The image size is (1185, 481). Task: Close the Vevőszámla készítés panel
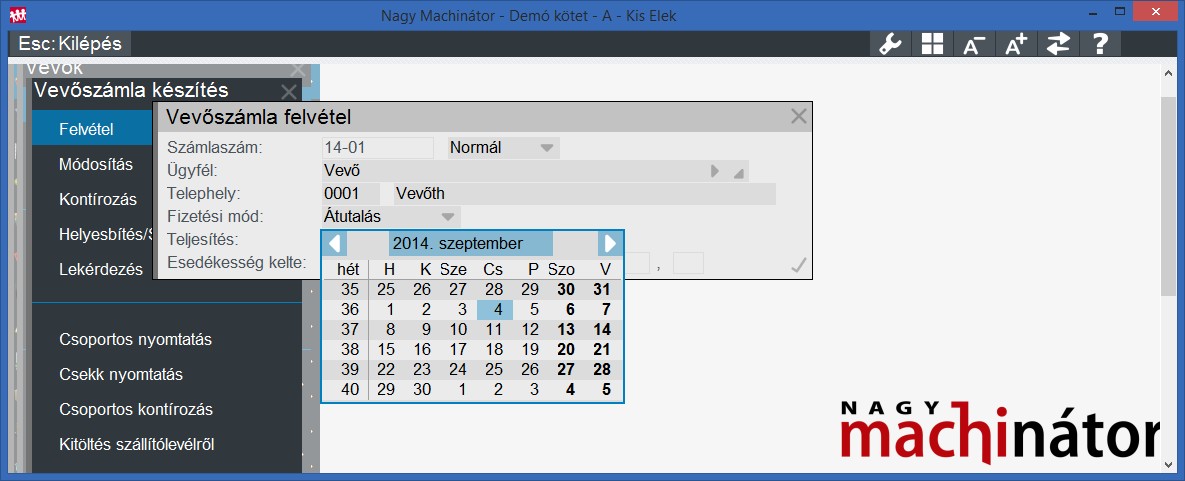pos(289,92)
